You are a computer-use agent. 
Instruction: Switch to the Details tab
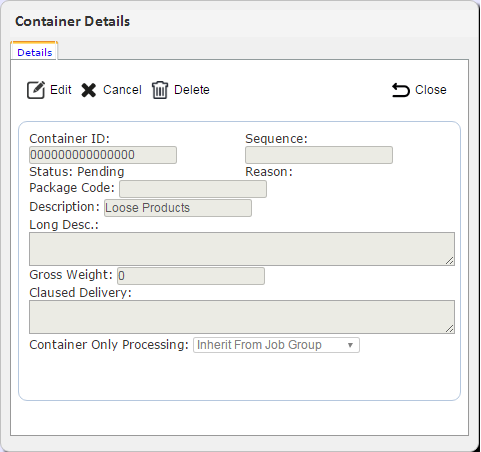coord(35,52)
